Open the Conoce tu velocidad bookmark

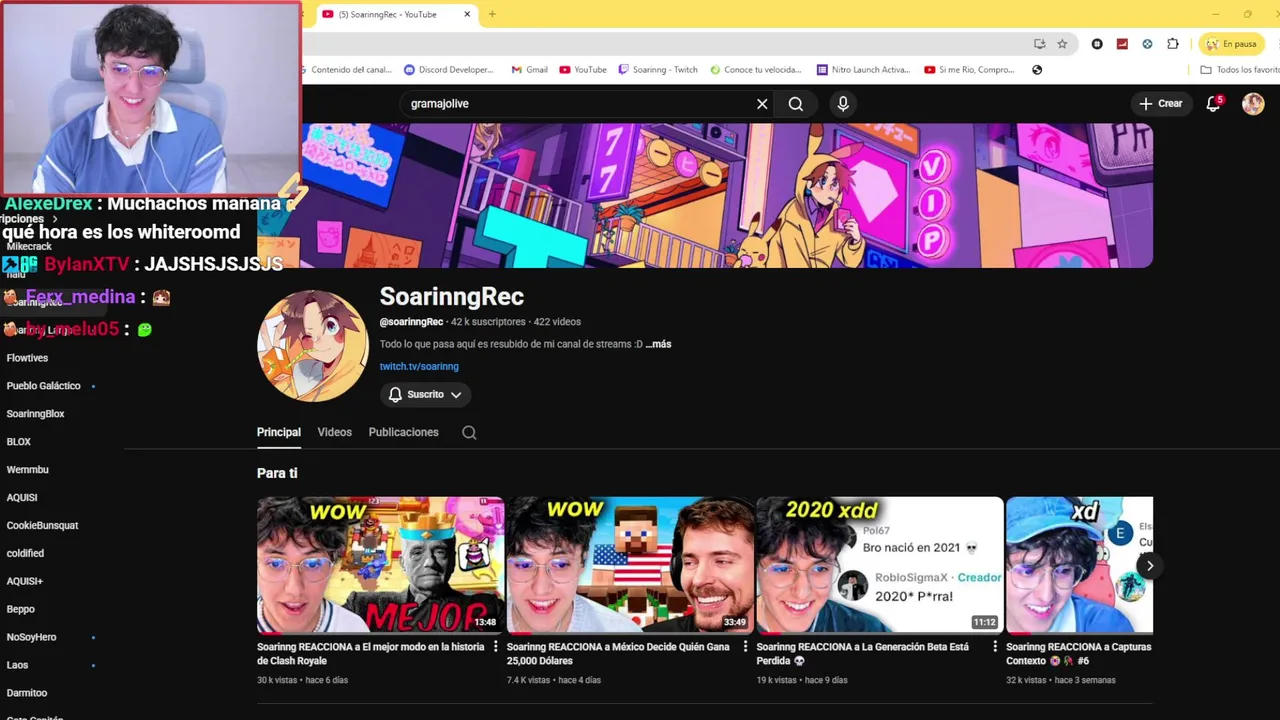pos(756,70)
